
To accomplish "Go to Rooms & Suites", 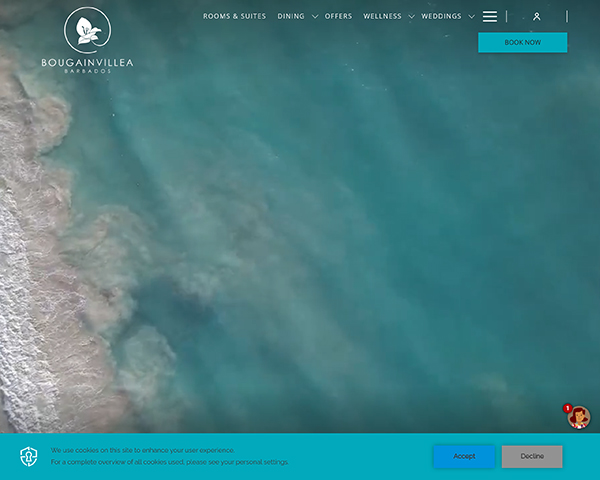I will (x=234, y=17).
